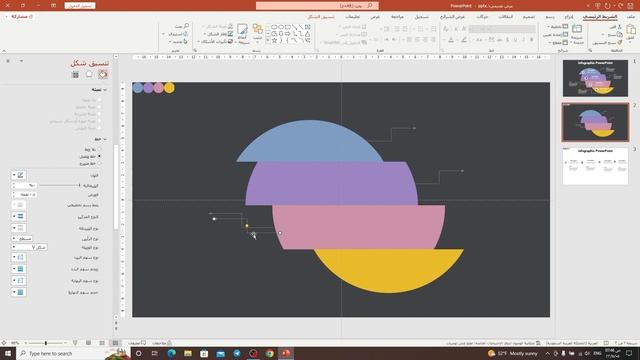This screenshot has height=360, width=640.
Task: Open the begin arrow type dropdown
Action: click(x=18, y=257)
